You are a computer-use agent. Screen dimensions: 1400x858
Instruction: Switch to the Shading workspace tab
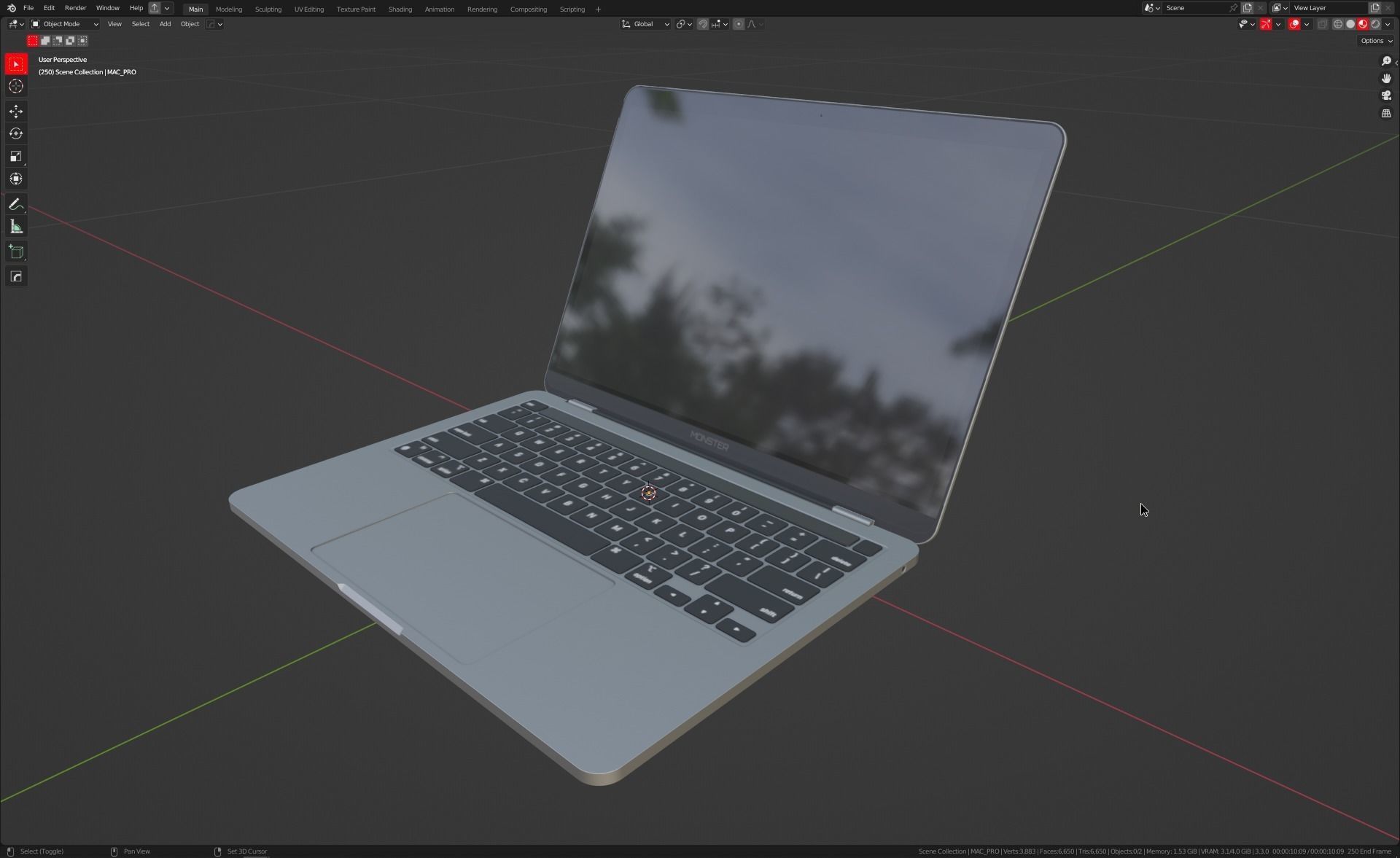tap(400, 9)
